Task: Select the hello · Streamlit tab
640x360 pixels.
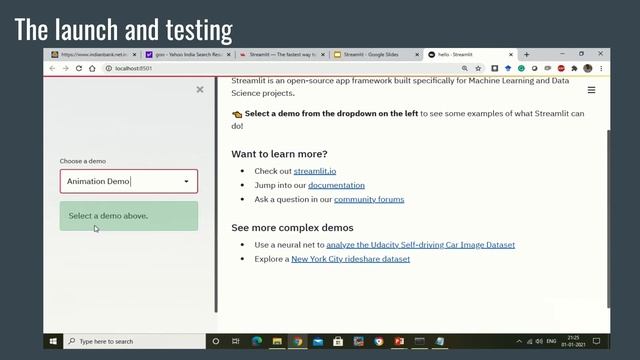Action: tap(470, 54)
